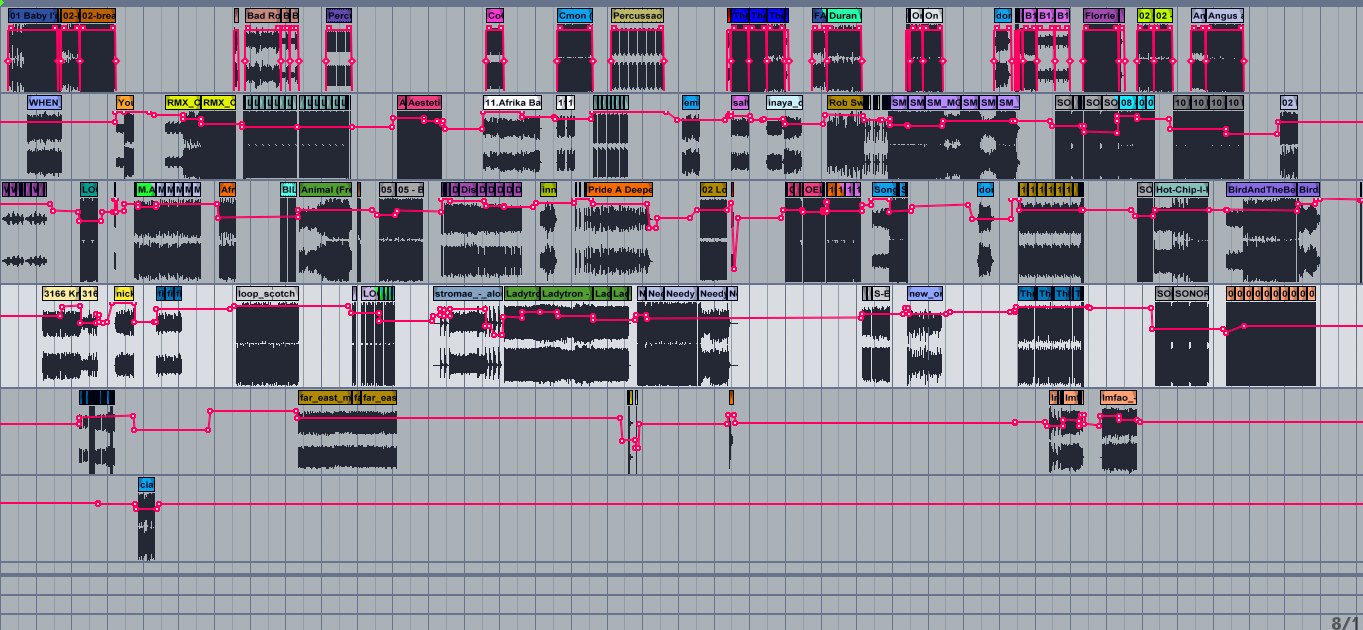
Task: Select the 'Ladytron -' green clip
Action: 566,294
